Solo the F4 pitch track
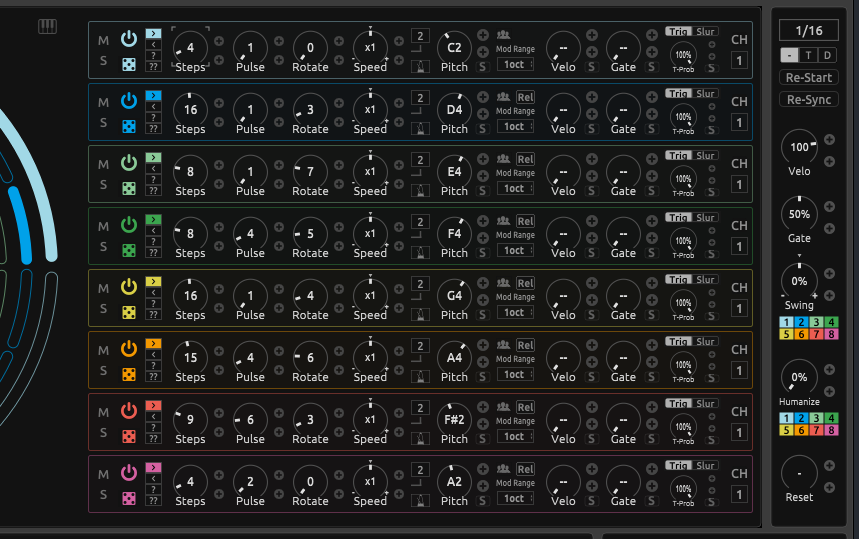Screen dimensions: 859x539 [103, 250]
